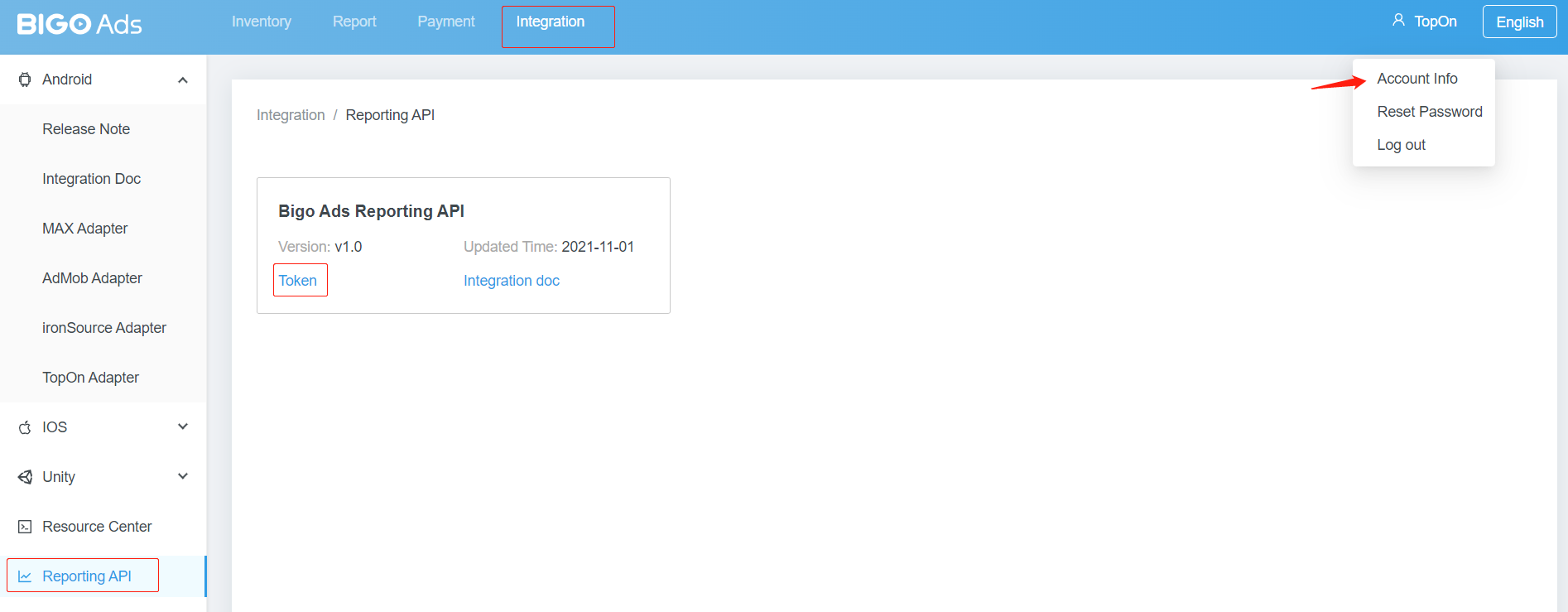Expand the IOS section chevron
Image resolution: width=1568 pixels, height=612 pixels.
point(183,426)
